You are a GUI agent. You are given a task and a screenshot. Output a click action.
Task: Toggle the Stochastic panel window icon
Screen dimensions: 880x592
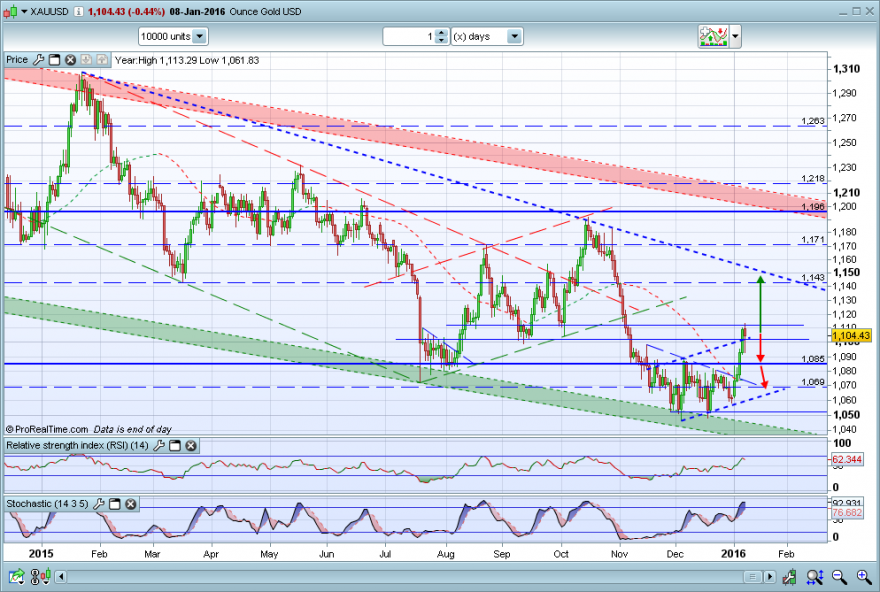[114, 504]
